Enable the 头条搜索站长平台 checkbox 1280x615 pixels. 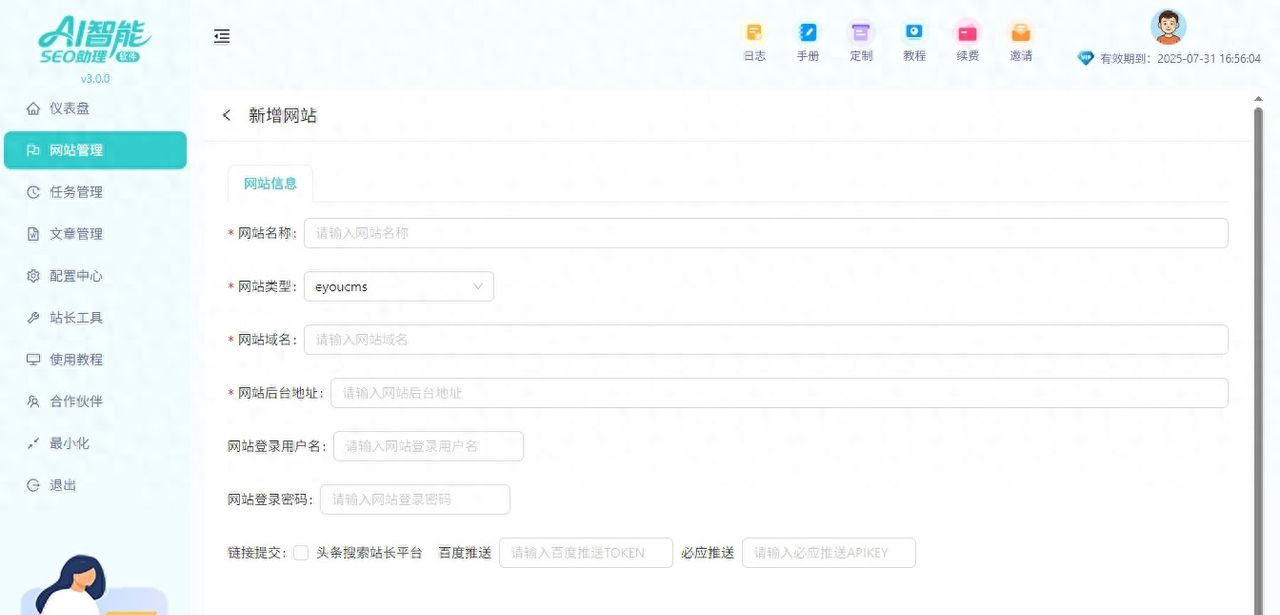301,553
